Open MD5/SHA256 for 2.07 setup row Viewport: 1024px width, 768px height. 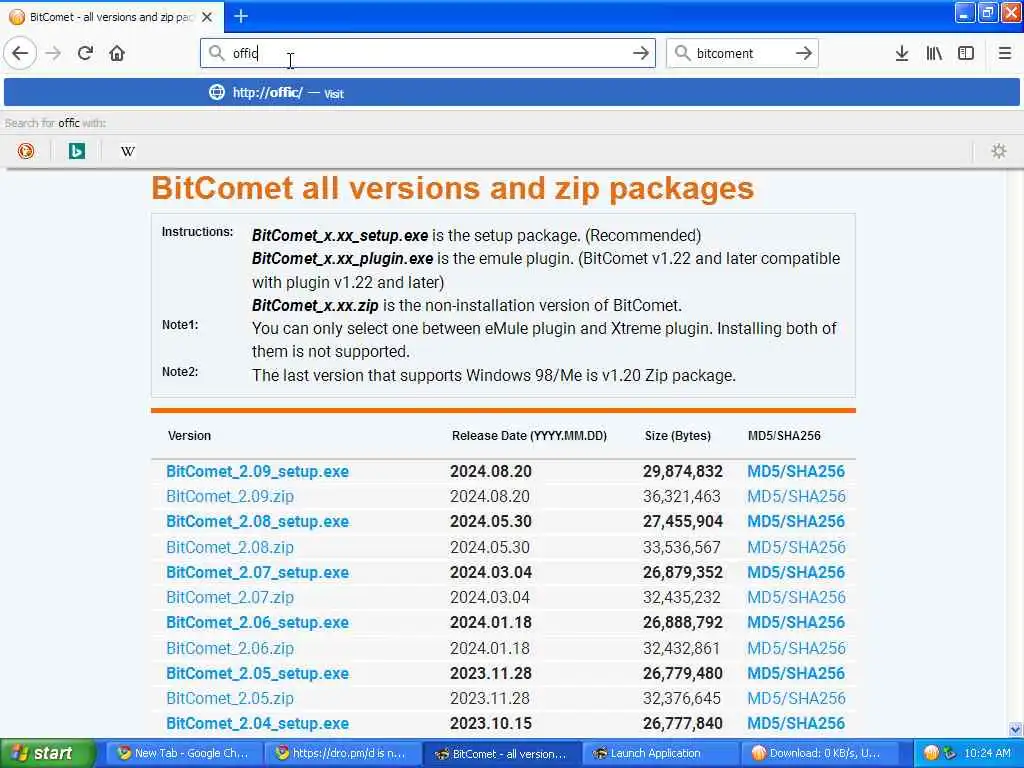(796, 573)
